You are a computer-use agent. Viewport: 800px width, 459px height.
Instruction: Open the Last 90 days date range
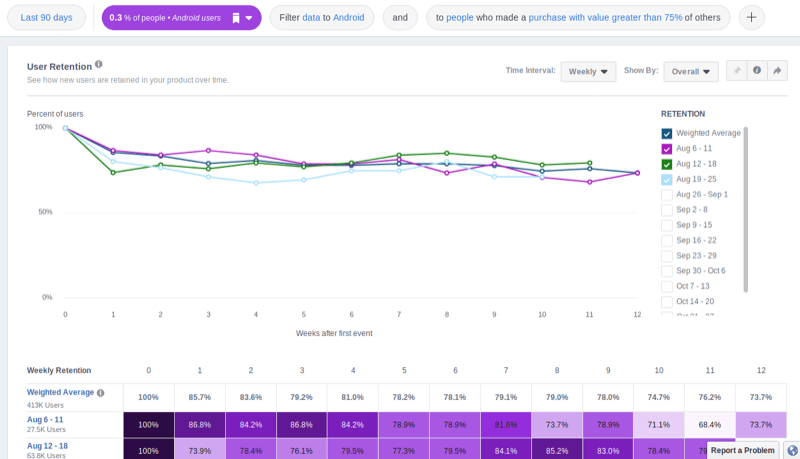pyautogui.click(x=46, y=18)
